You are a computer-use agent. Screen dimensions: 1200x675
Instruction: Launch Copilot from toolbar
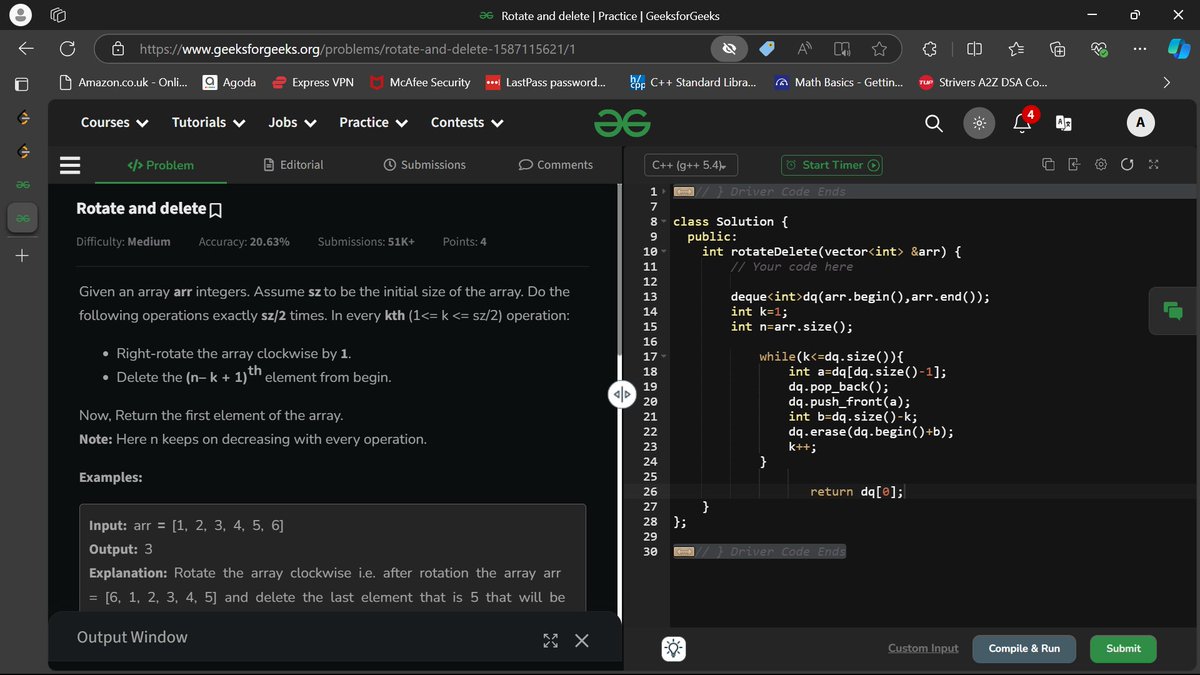(x=1177, y=49)
